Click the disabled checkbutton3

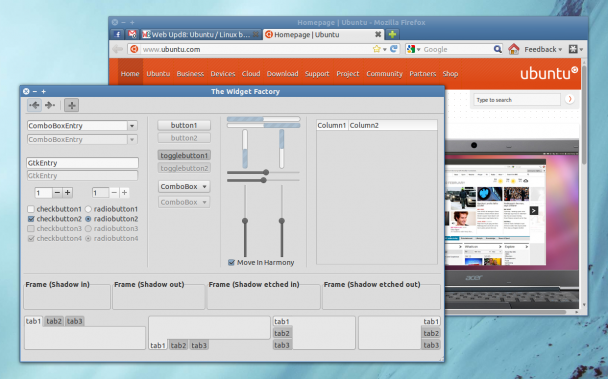(31, 228)
